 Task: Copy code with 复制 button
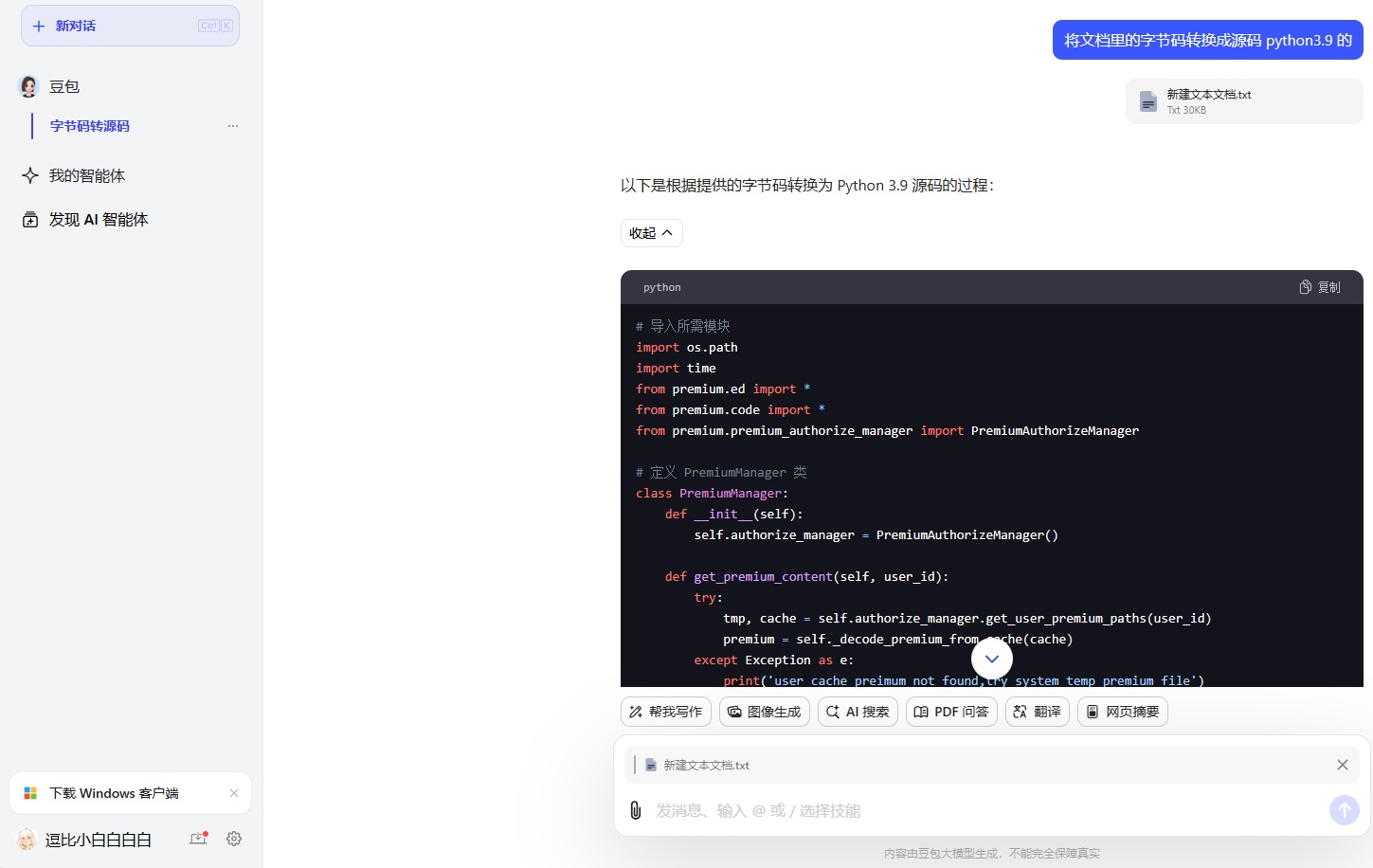(1320, 287)
